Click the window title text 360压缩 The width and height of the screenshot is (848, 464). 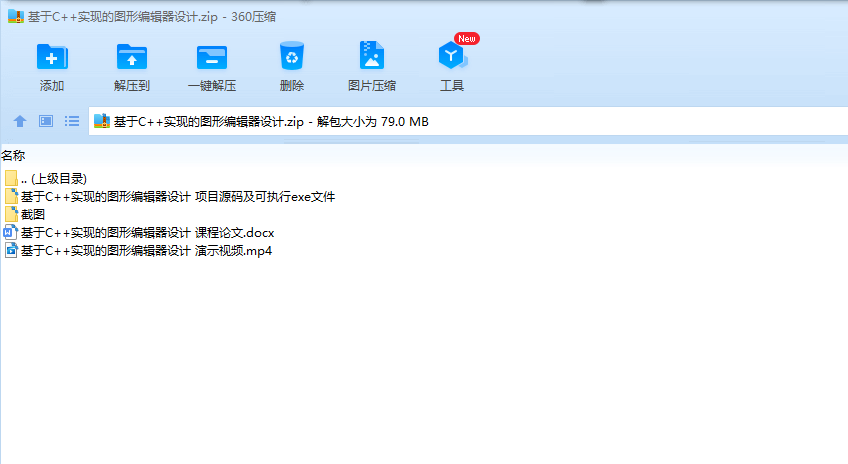pos(253,17)
